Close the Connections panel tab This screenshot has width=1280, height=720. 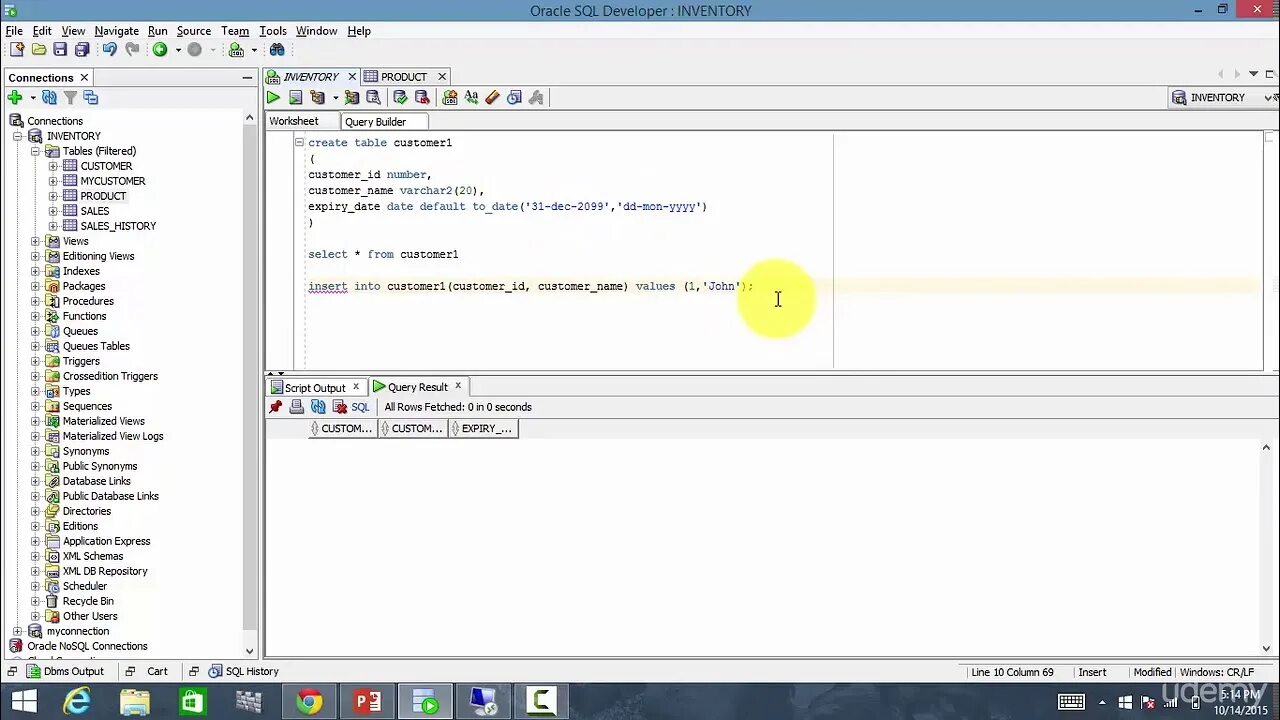click(84, 77)
